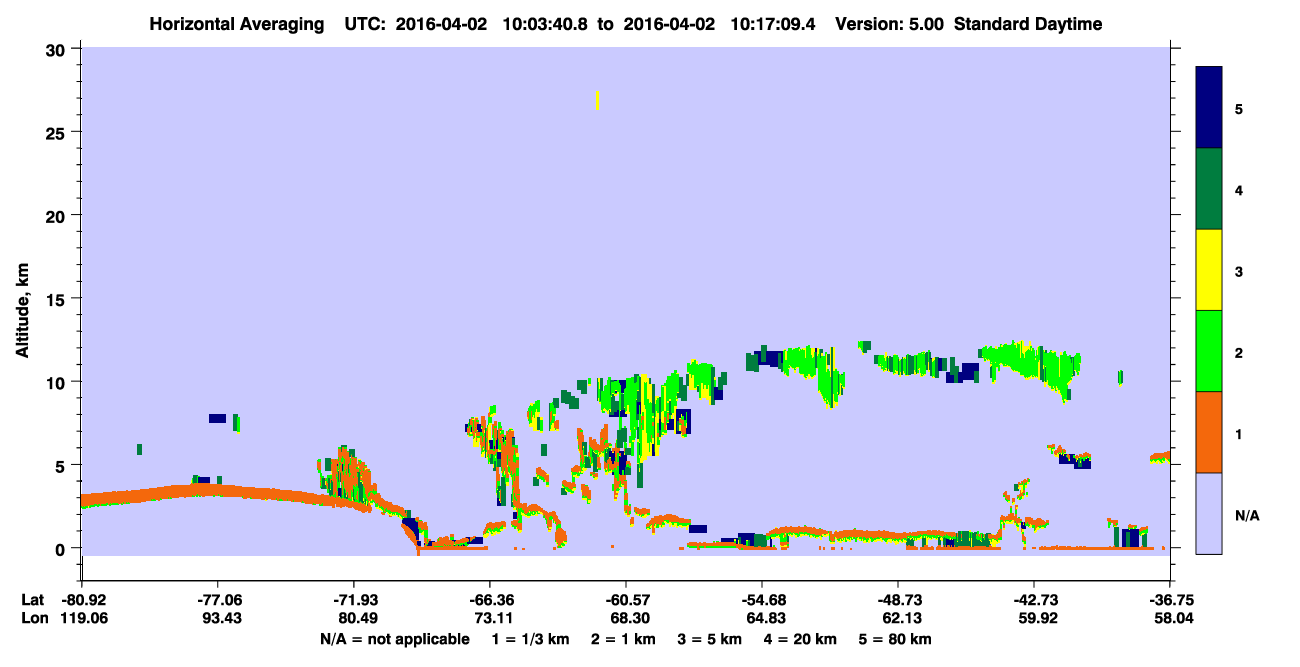Click the altitude tick label 15
1300x667 pixels.
pos(58,299)
